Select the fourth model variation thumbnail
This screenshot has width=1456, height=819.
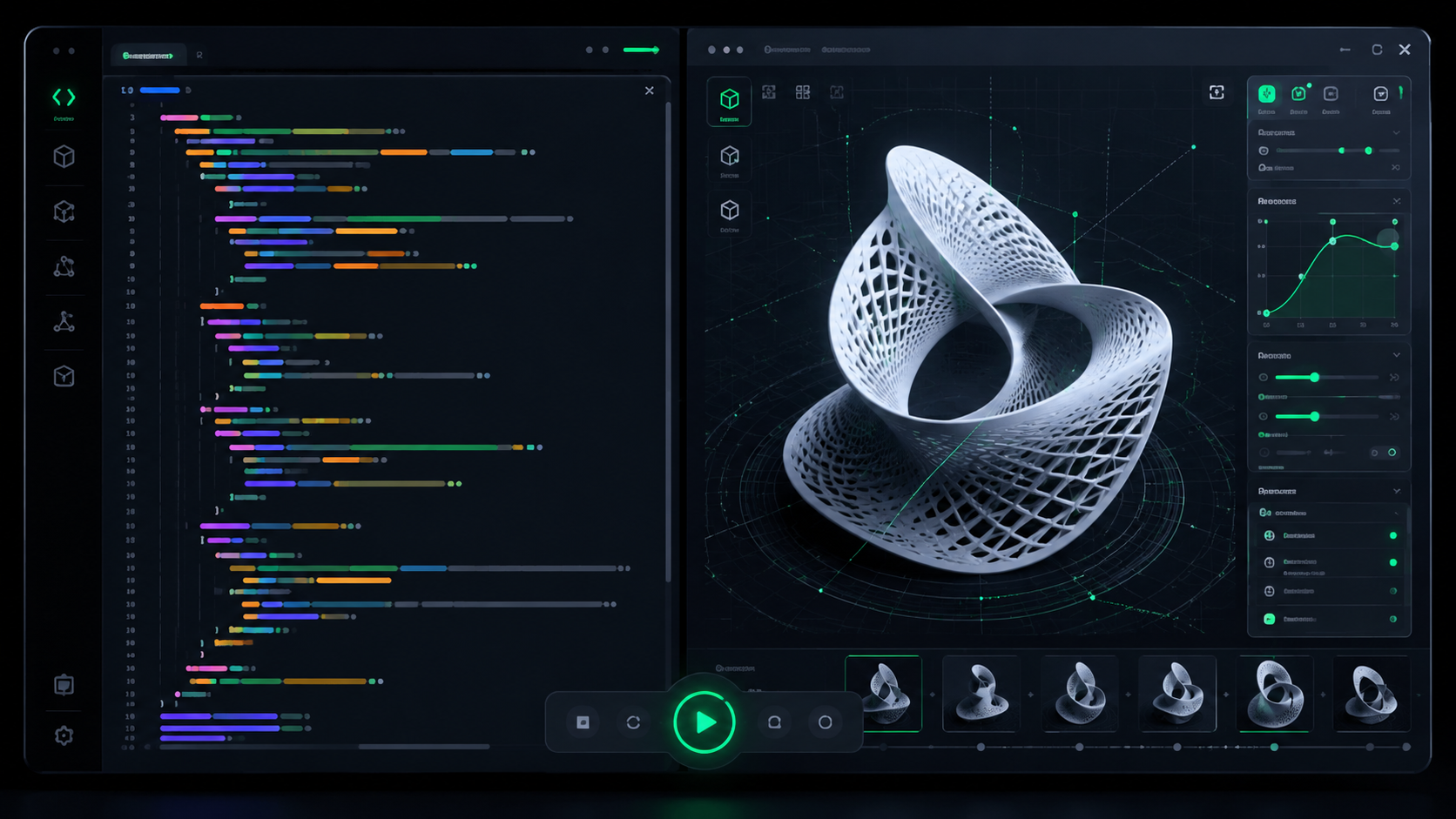click(x=1177, y=694)
